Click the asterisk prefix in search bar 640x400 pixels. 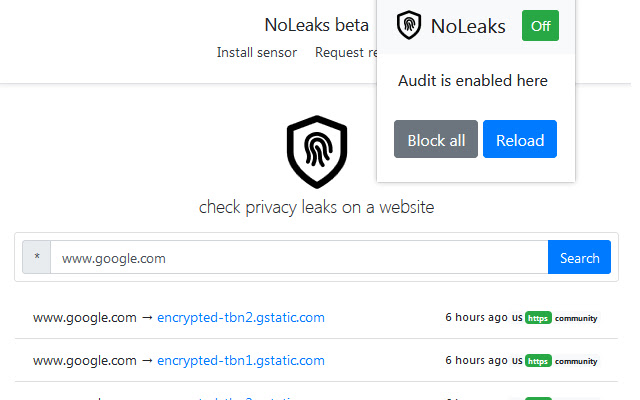click(37, 258)
